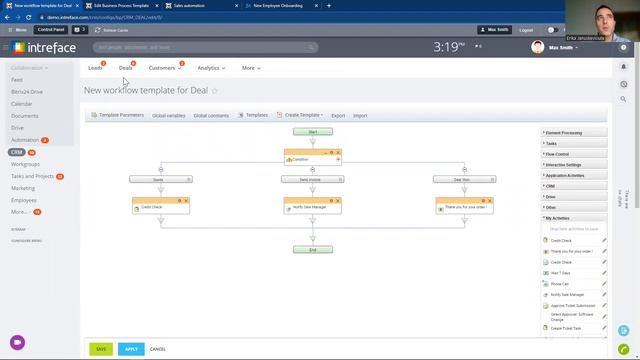Image resolution: width=640 pixels, height=360 pixels.
Task: Expand Element Processing activity group
Action: 574,133
